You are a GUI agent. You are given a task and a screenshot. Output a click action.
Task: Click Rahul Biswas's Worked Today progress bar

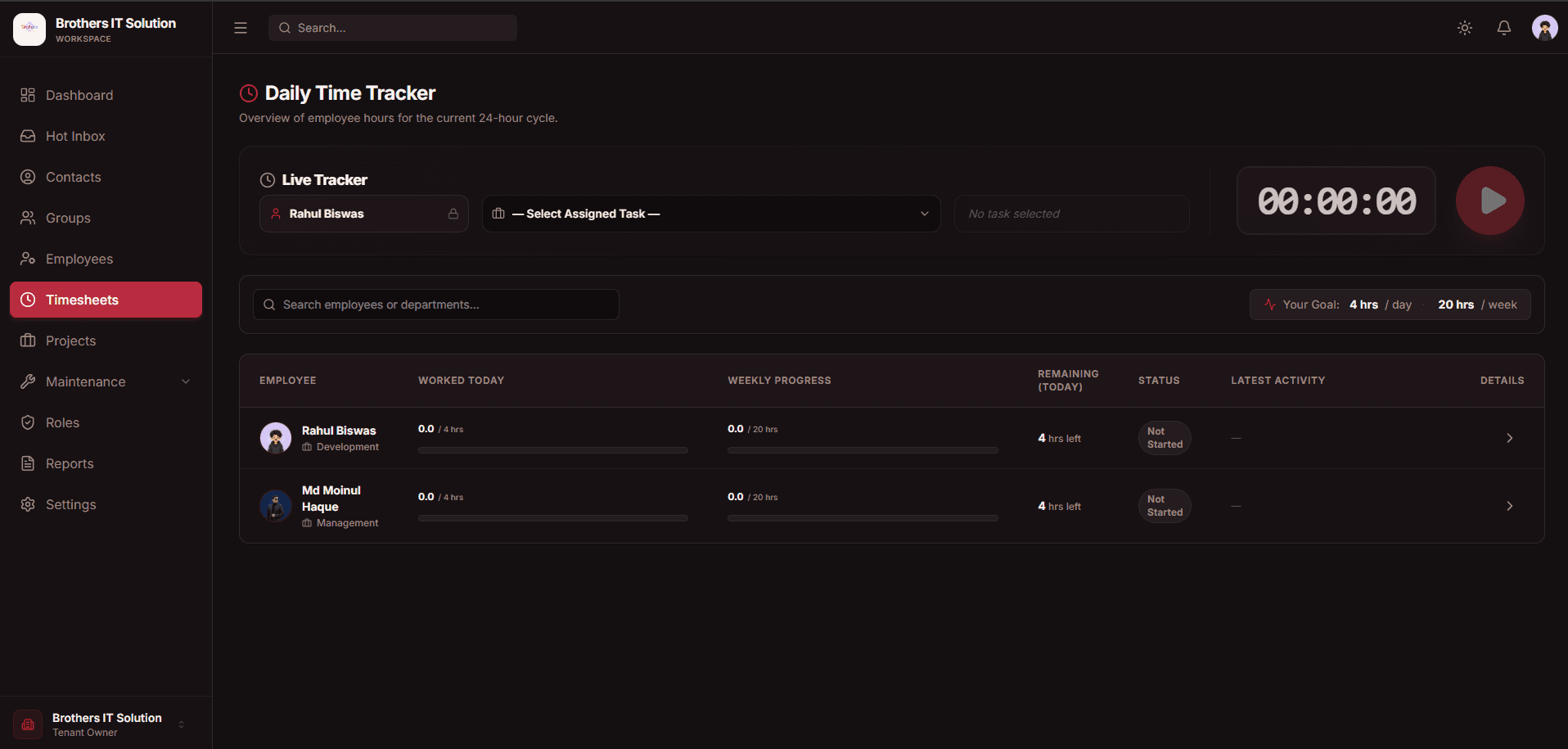[553, 450]
